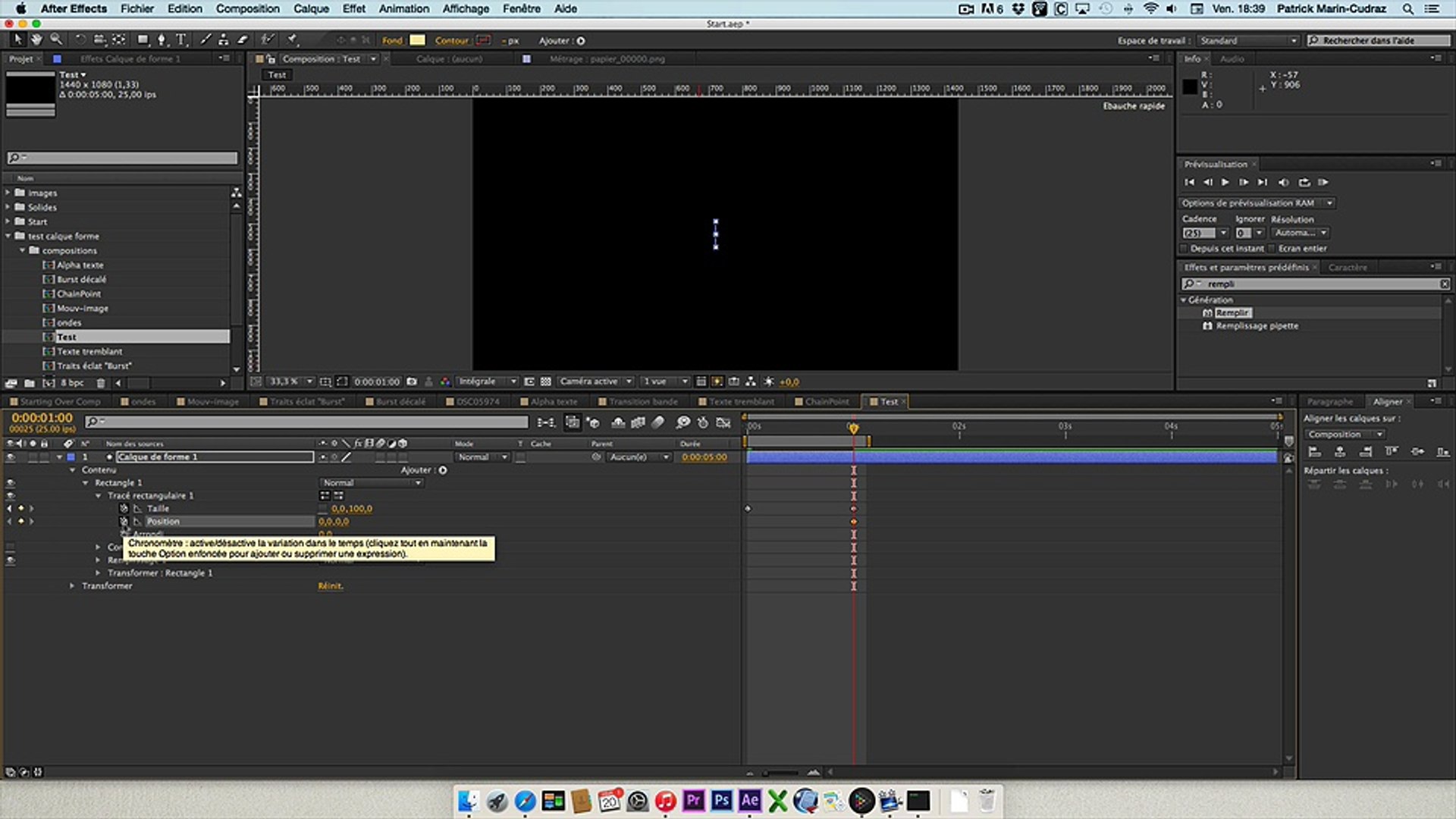Click the timeline current time indicator
This screenshot has height=819, width=1456.
[x=853, y=428]
